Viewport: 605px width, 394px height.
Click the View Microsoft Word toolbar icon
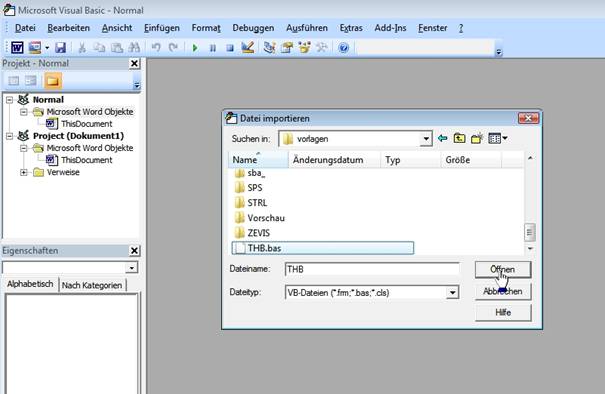tap(17, 47)
